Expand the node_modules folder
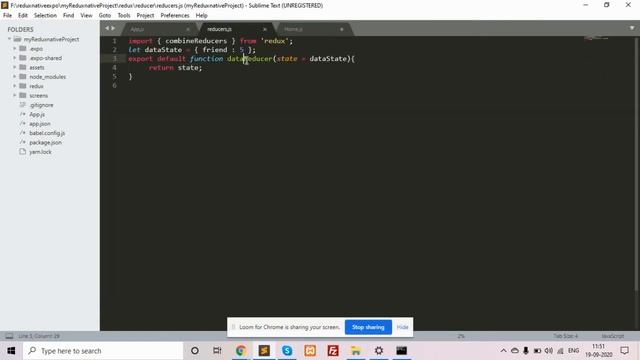640x360 pixels. click(x=15, y=77)
